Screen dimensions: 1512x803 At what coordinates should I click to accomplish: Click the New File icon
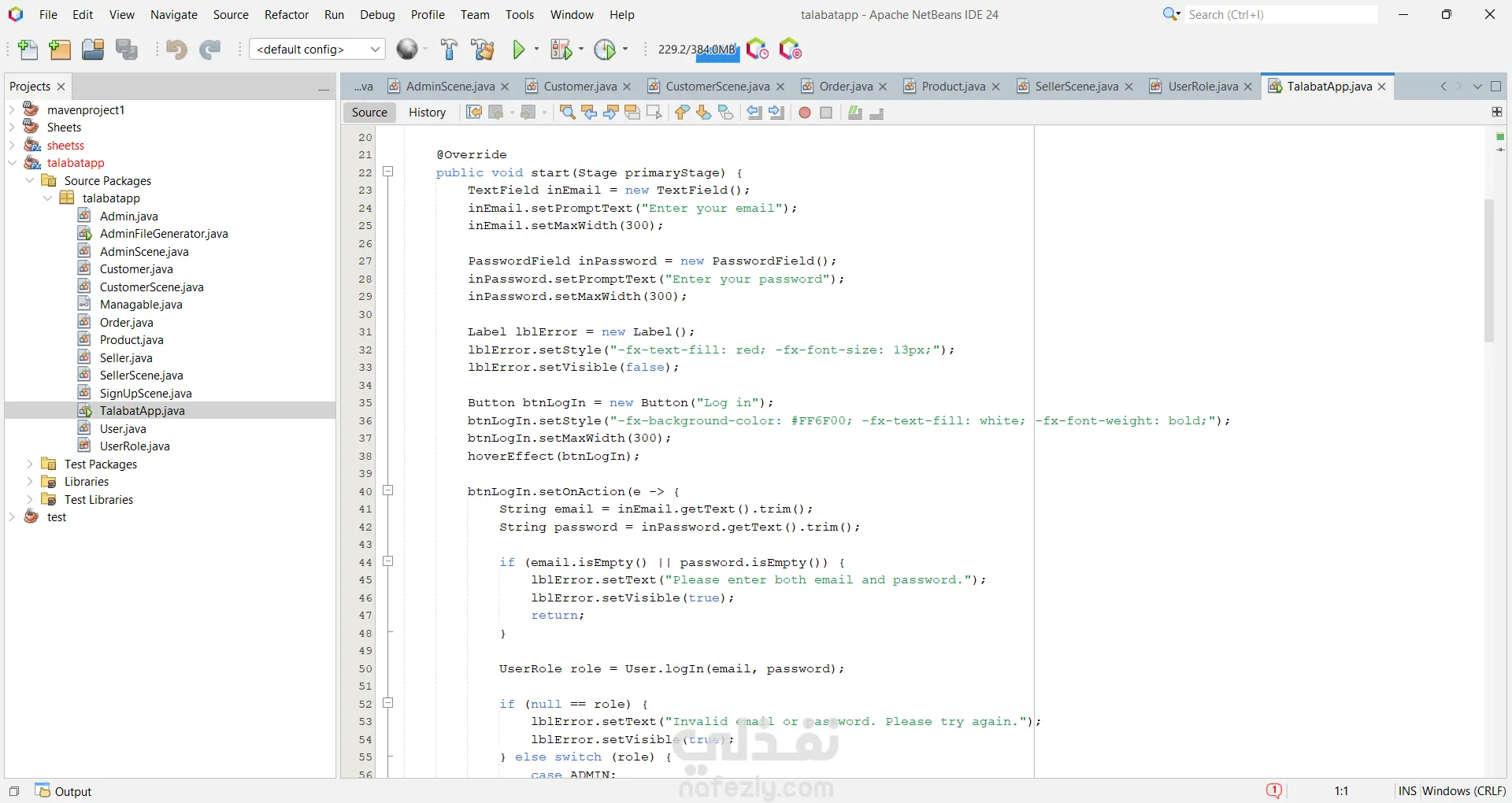pyautogui.click(x=28, y=50)
